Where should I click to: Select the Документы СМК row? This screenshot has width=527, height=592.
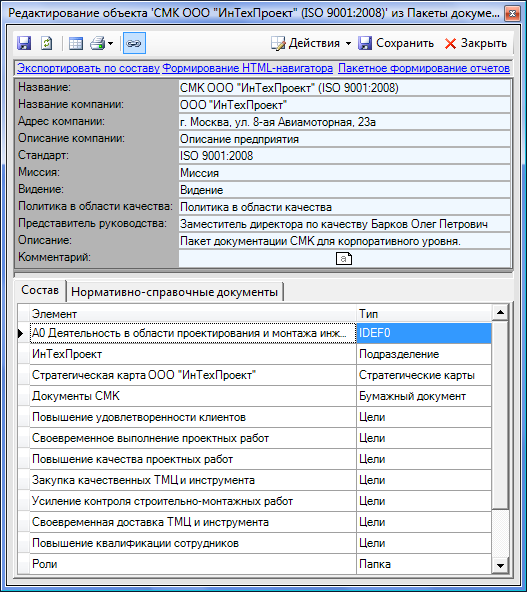(193, 396)
